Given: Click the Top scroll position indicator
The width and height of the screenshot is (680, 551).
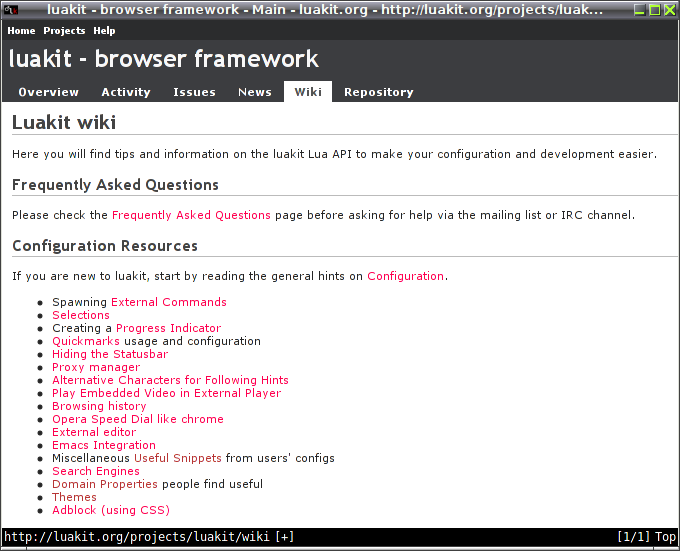Looking at the screenshot, I should pos(665,537).
